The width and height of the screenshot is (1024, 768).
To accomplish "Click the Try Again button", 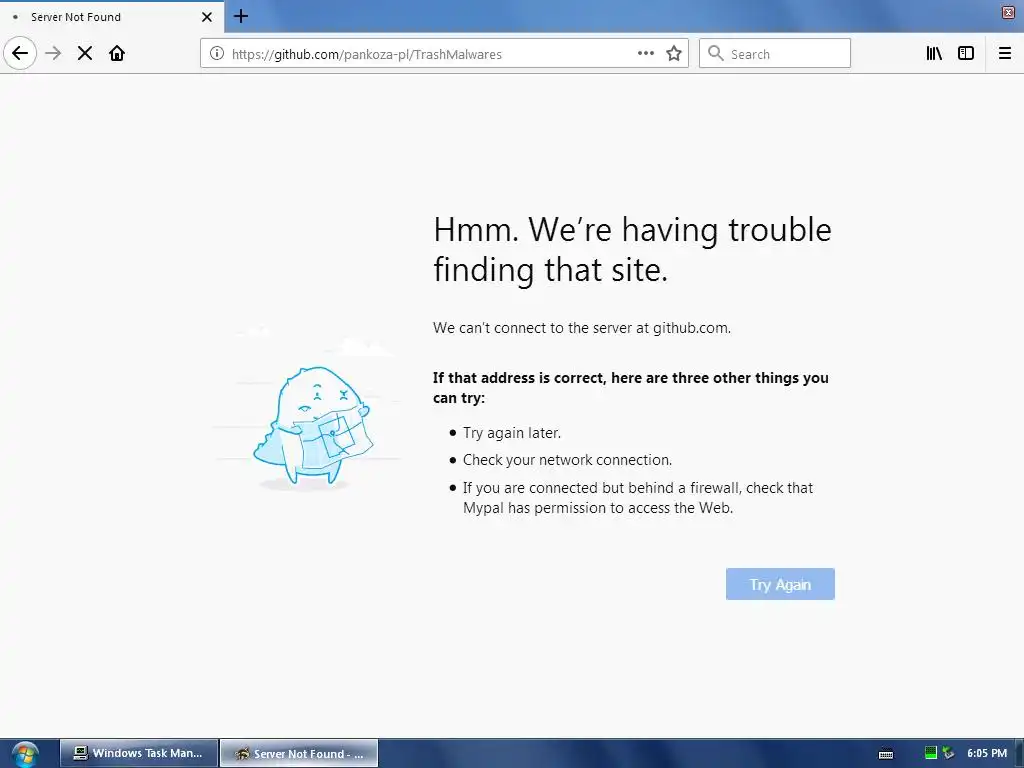I will tap(780, 584).
